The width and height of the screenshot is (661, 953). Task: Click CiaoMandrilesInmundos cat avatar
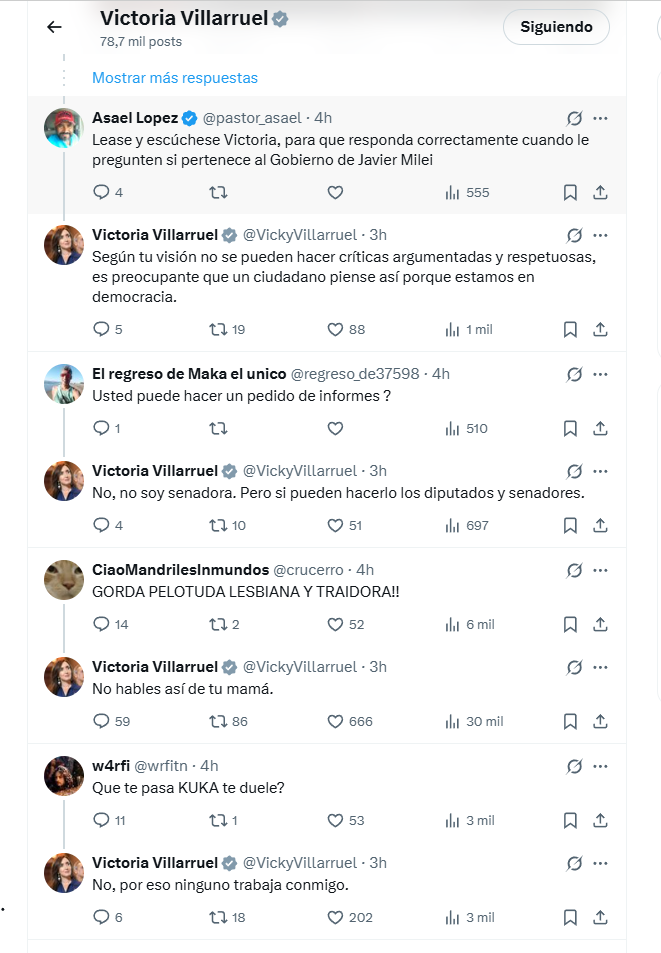(x=64, y=580)
